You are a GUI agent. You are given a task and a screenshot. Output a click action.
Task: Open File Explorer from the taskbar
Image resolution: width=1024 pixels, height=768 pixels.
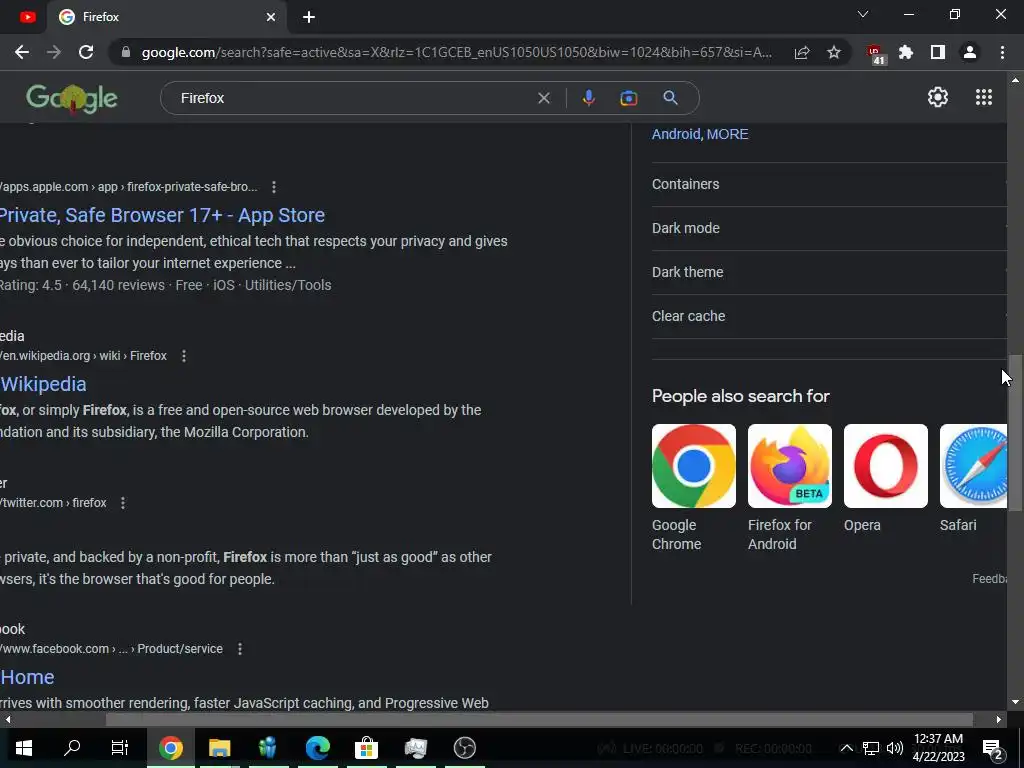point(219,748)
